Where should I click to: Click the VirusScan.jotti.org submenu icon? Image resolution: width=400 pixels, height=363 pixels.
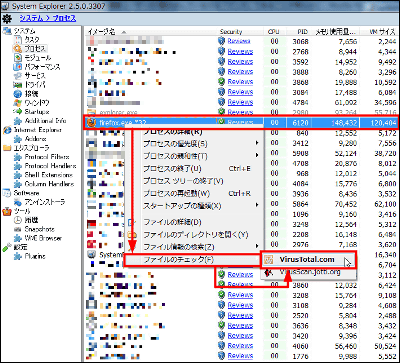[269, 273]
